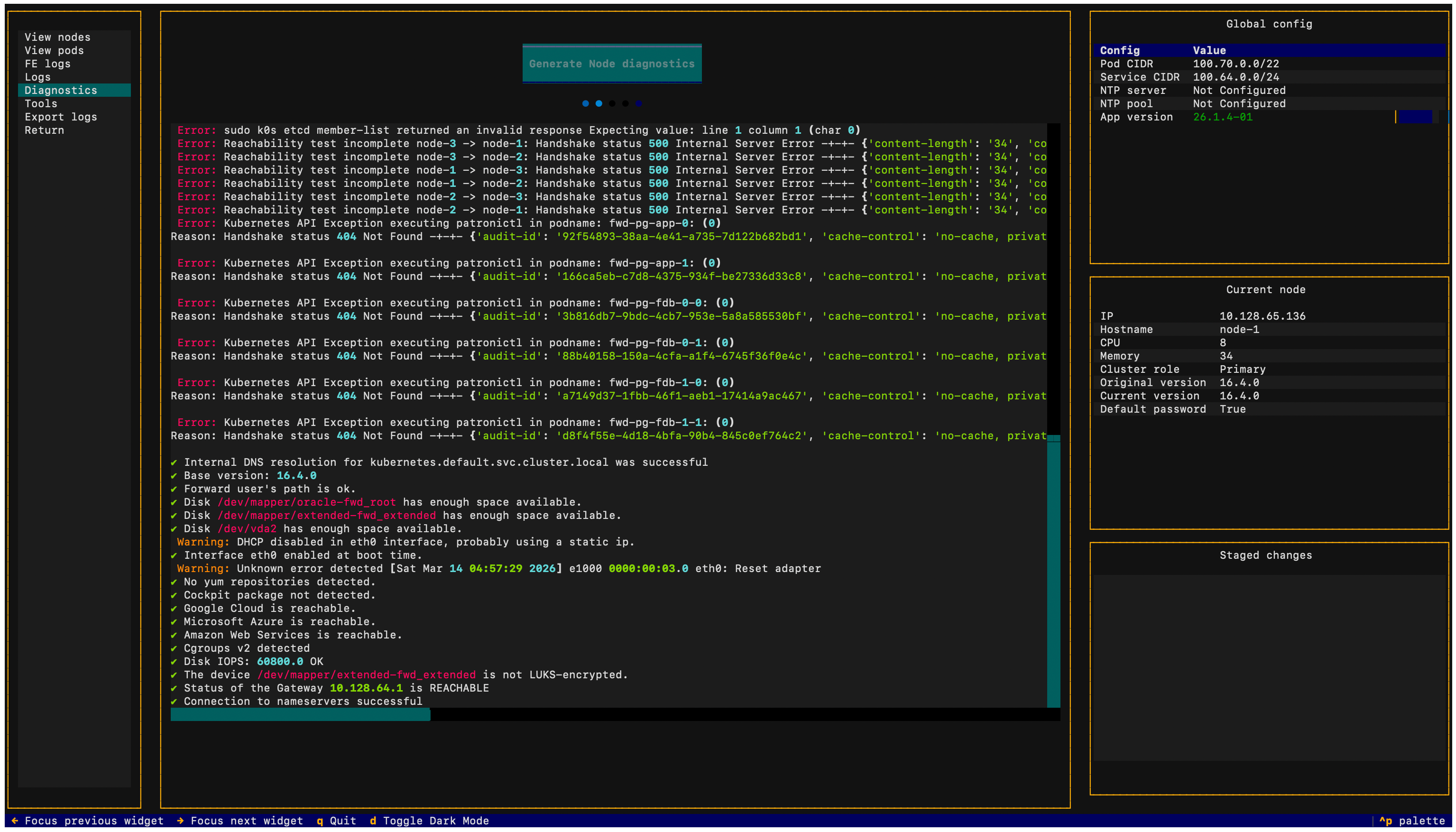
Task: Click CPU 8 row in Current node
Action: point(1269,342)
